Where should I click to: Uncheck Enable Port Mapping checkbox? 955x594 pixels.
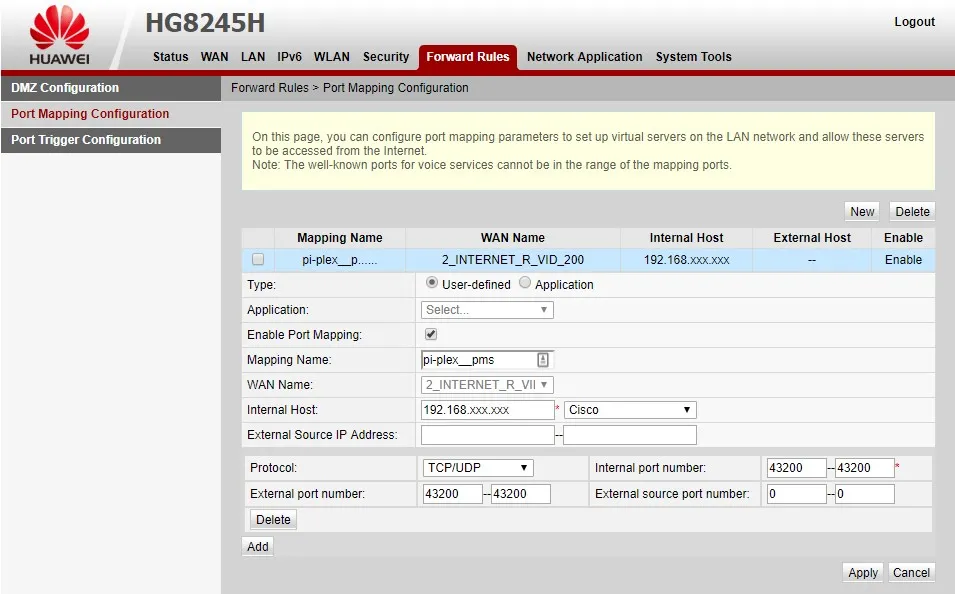(x=431, y=334)
